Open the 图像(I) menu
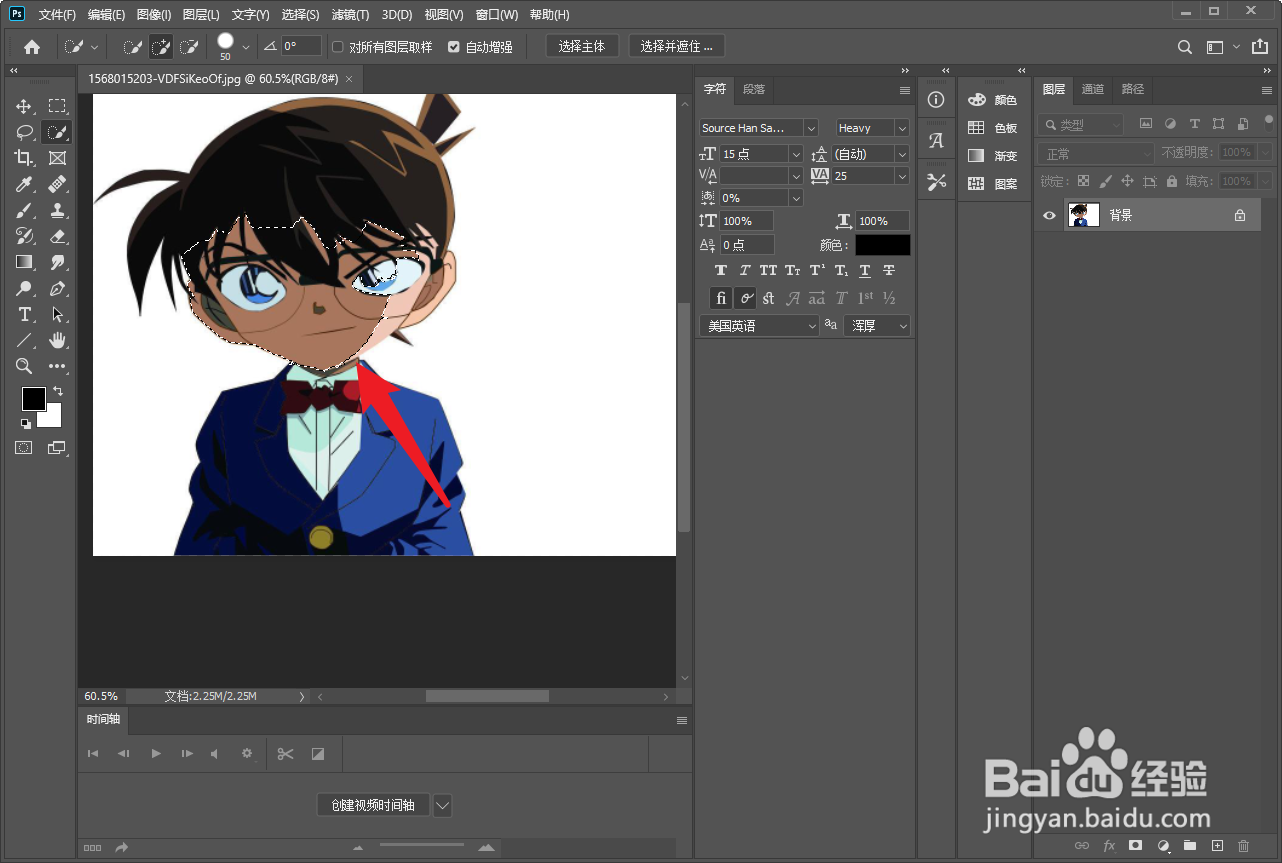 [154, 15]
